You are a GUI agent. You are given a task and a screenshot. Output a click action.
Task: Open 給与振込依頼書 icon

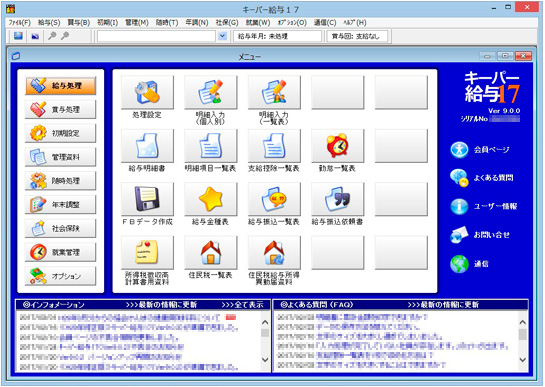pos(337,199)
